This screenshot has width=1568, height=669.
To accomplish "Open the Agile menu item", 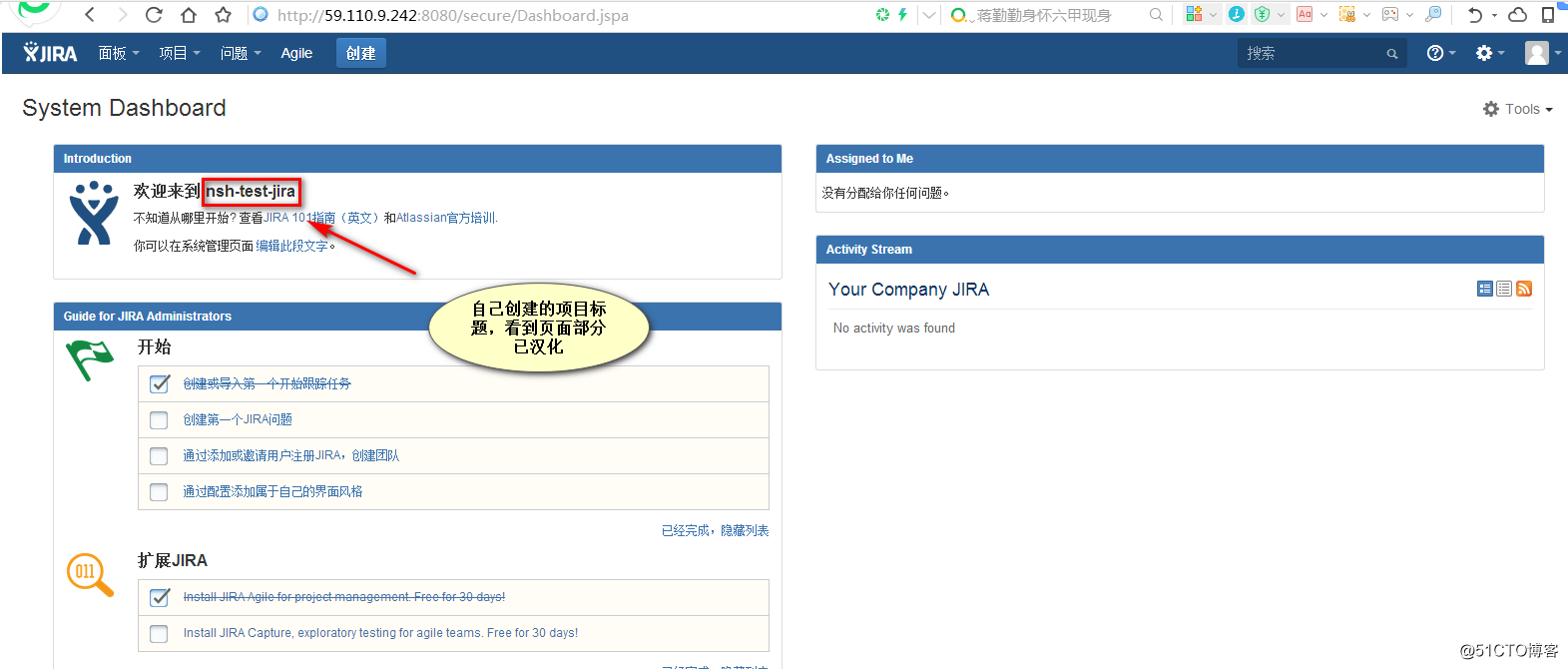I will (x=296, y=53).
